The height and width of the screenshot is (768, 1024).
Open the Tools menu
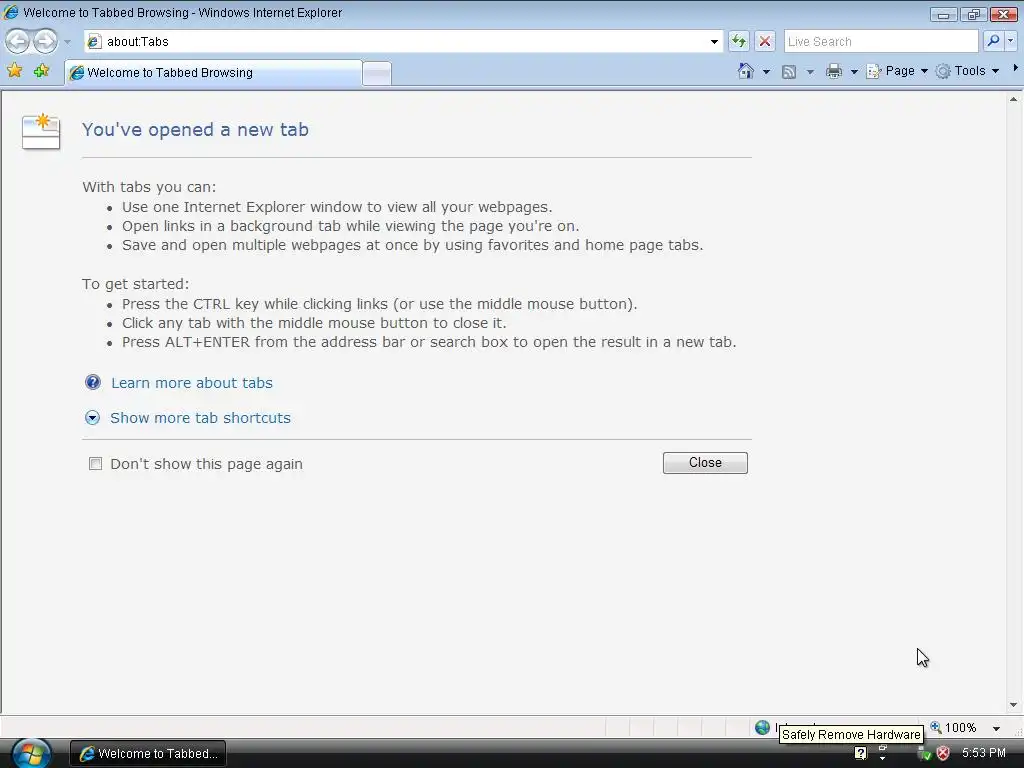967,71
